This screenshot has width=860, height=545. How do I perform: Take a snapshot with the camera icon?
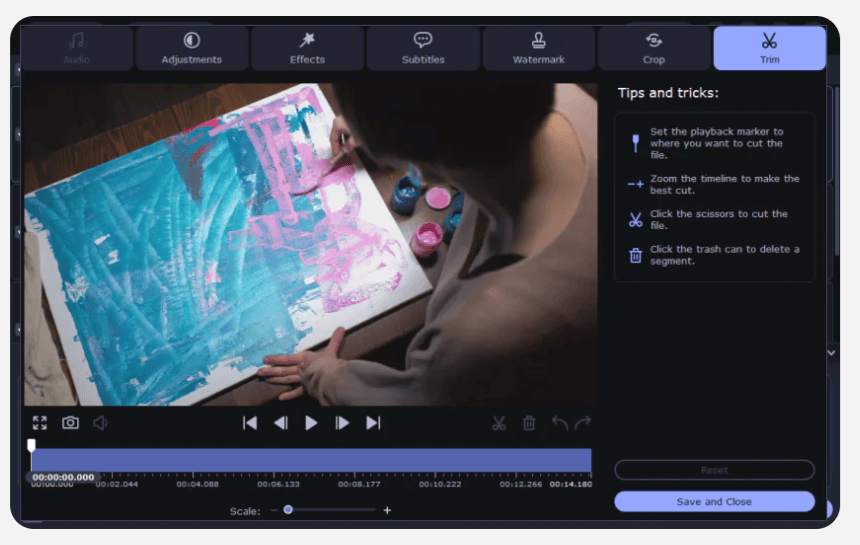pos(70,423)
